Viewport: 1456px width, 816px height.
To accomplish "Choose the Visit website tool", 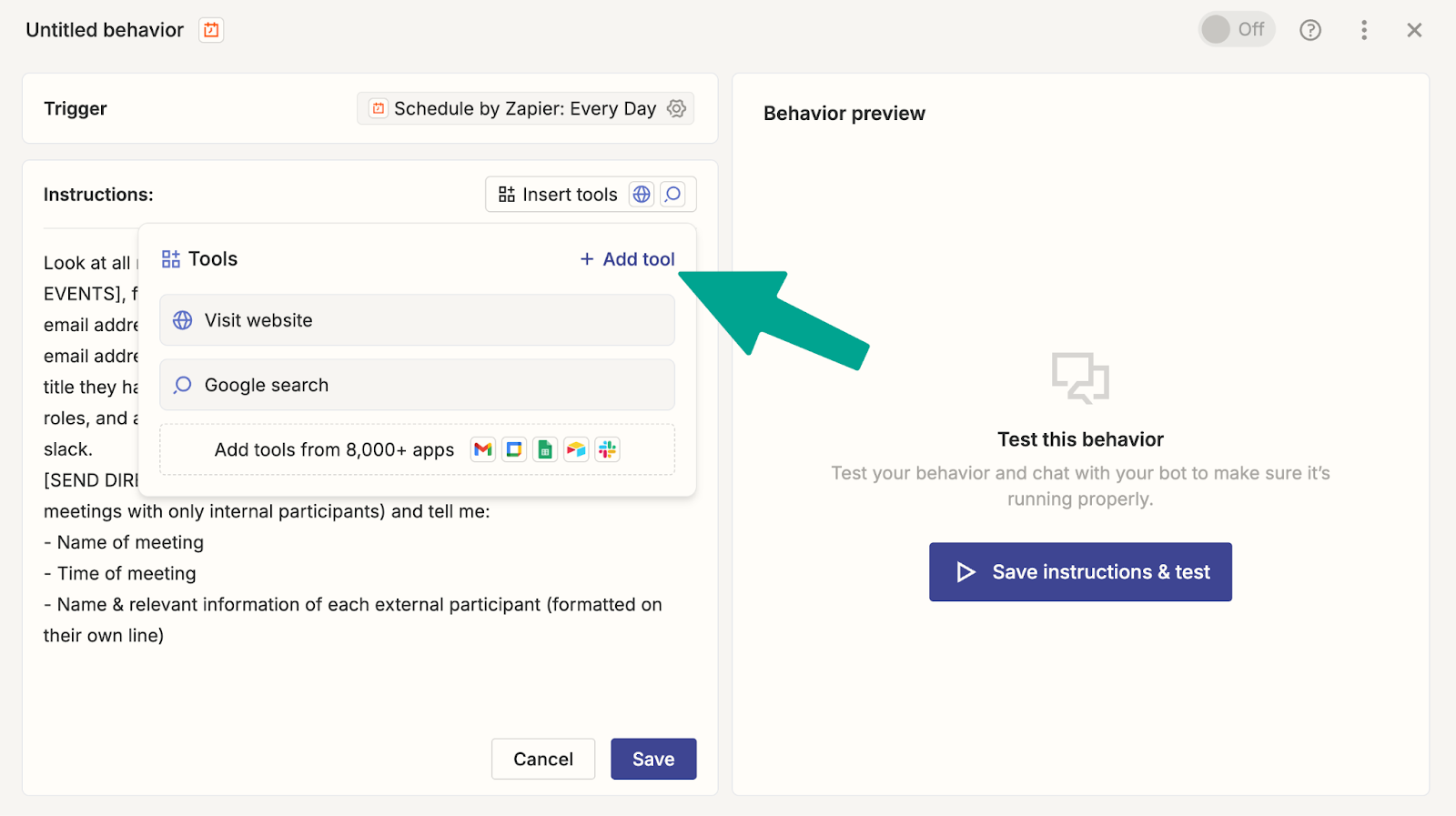I will pyautogui.click(x=417, y=320).
